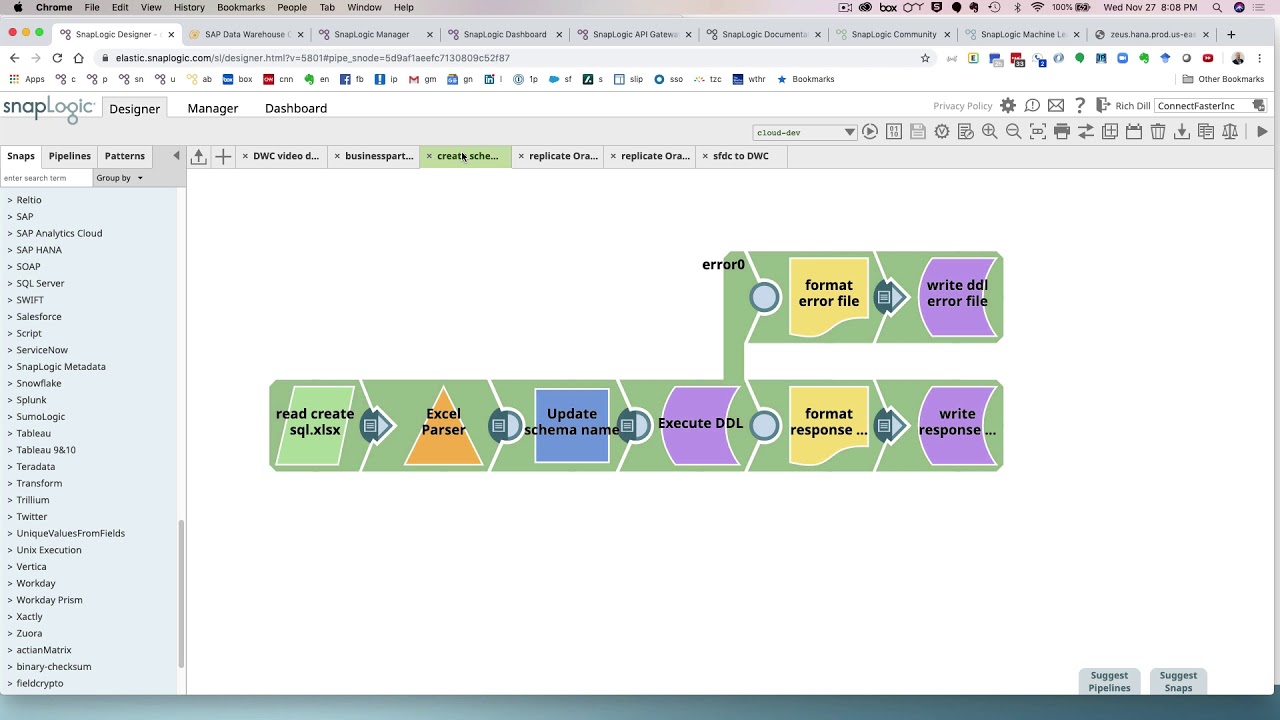Click the binary data toolbar icon
Viewport: 1280px width, 720px height.
[x=894, y=132]
